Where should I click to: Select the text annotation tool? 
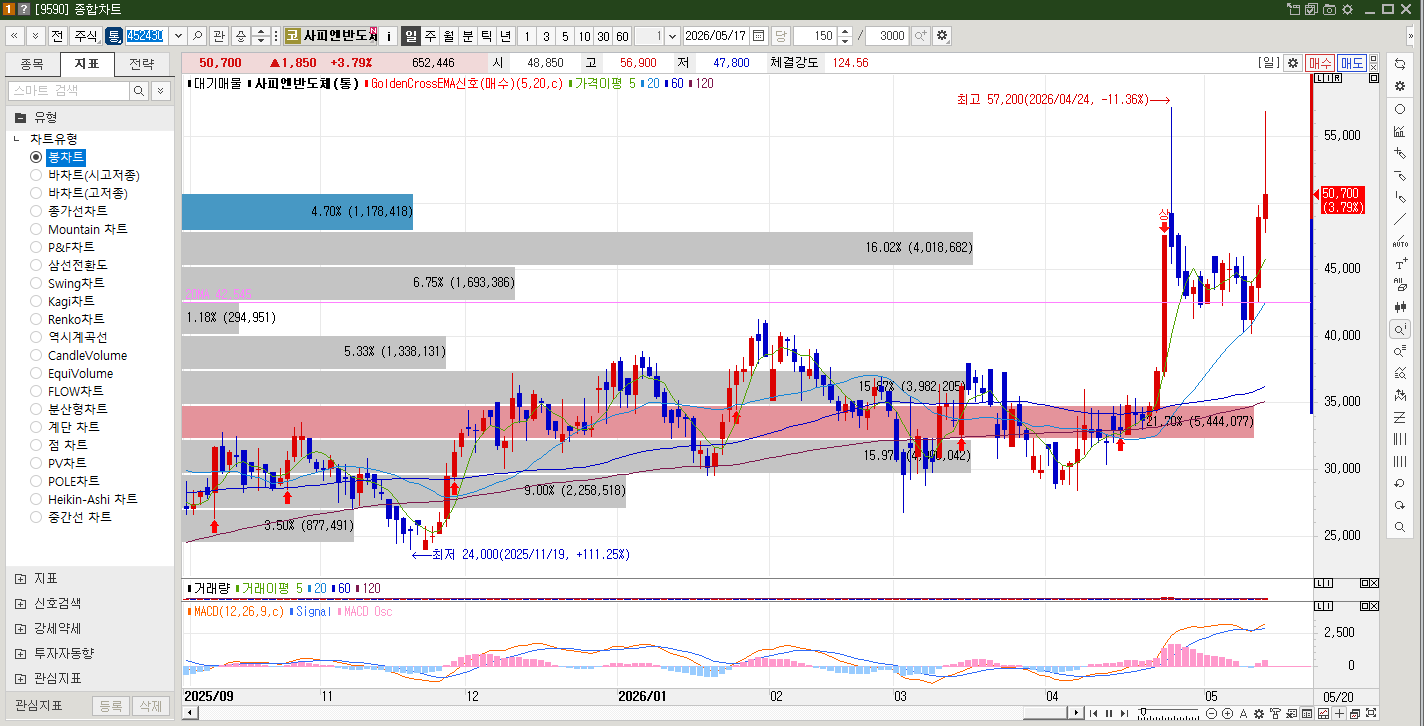pyautogui.click(x=1400, y=263)
